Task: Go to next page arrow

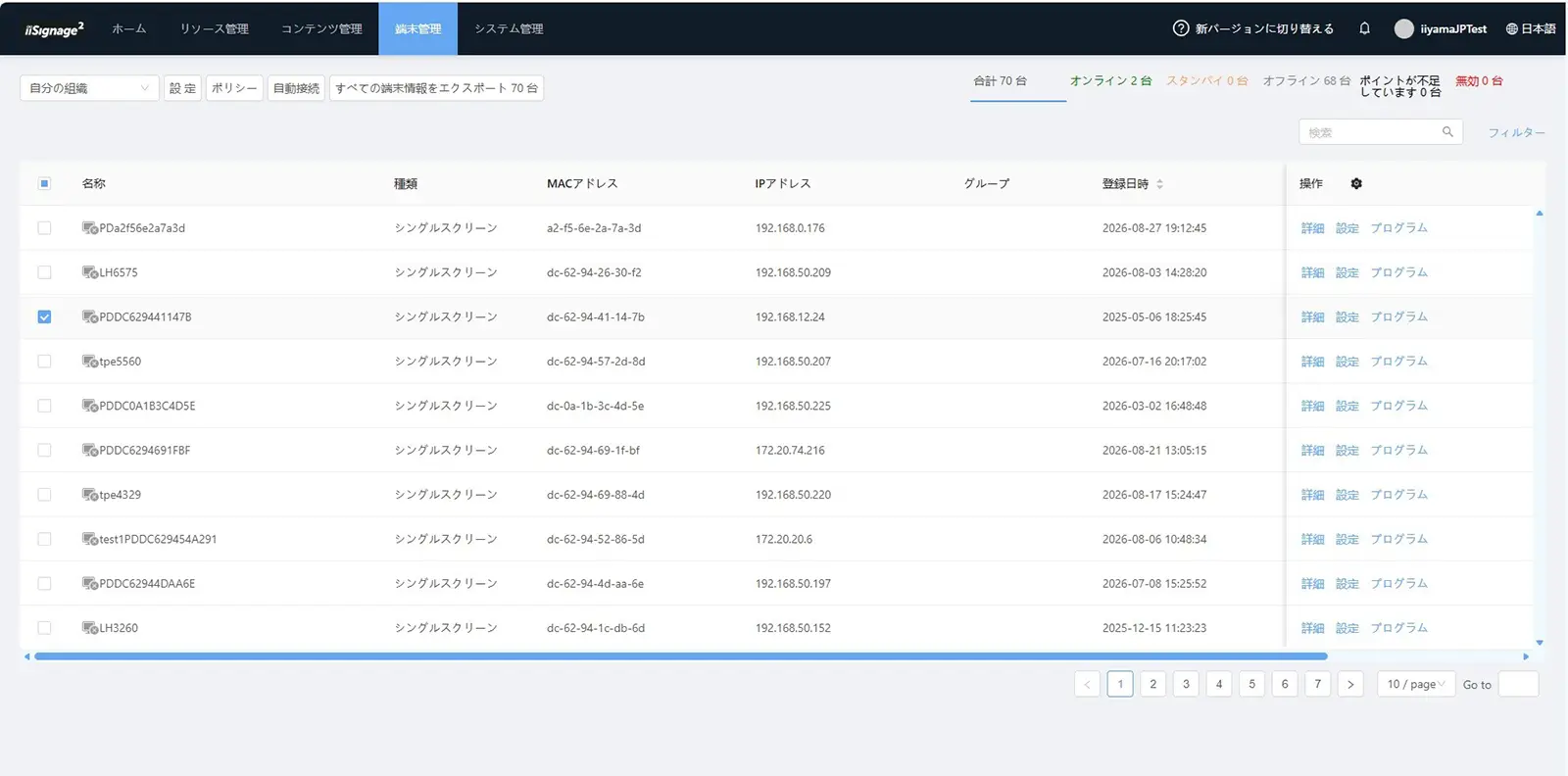Action: point(1350,684)
